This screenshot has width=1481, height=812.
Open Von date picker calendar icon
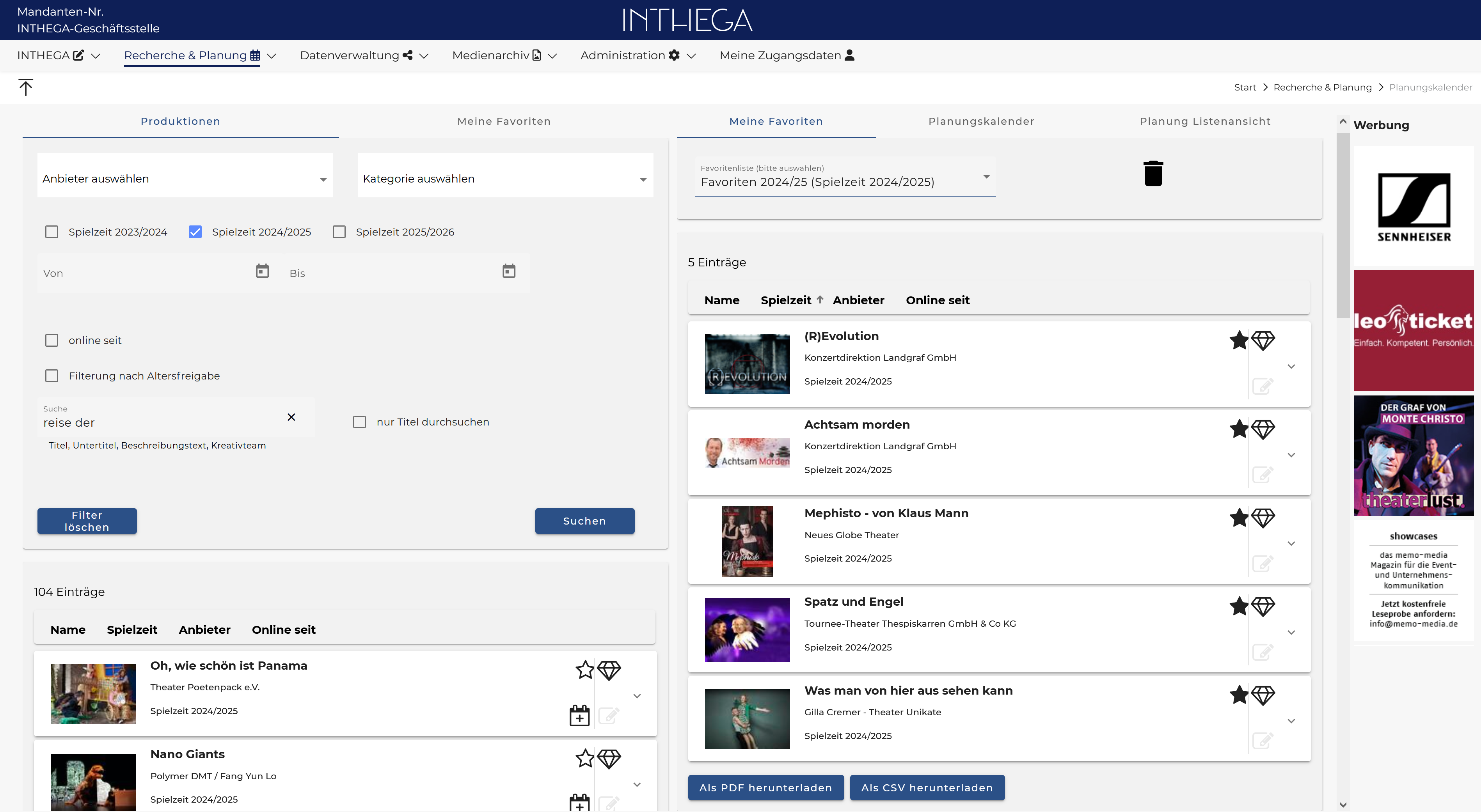pyautogui.click(x=262, y=271)
